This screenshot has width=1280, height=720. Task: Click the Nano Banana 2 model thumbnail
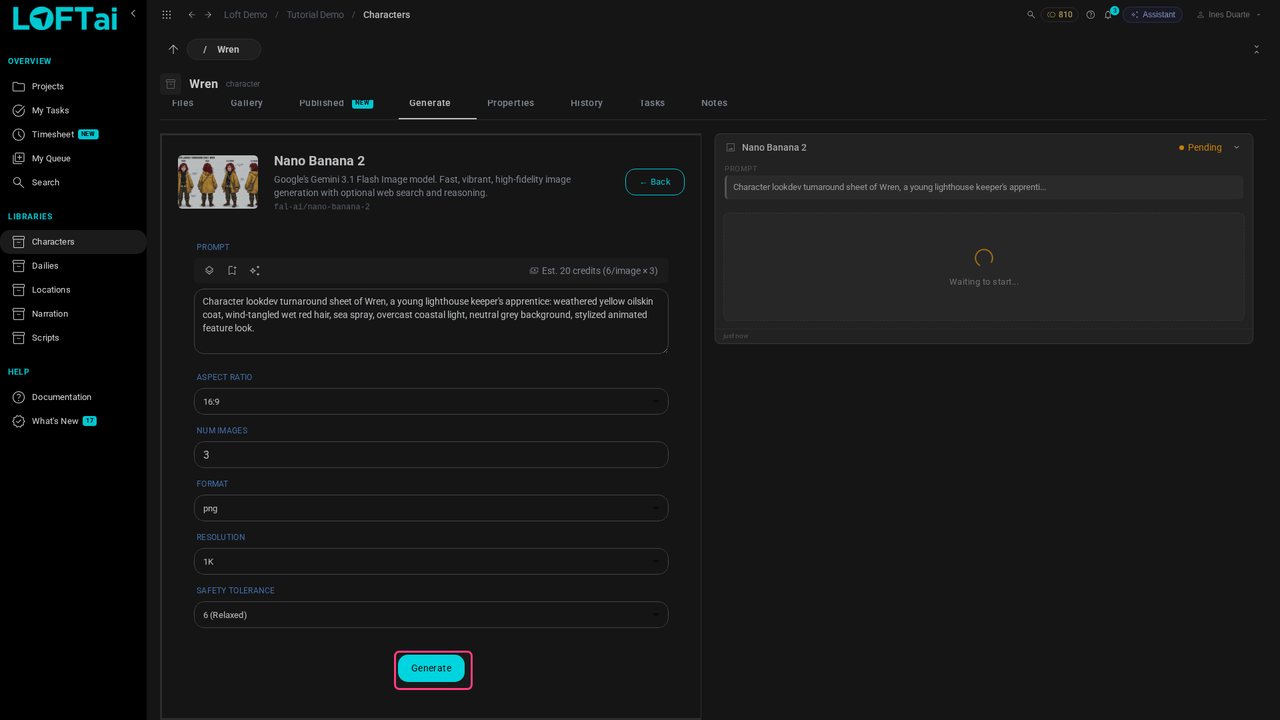point(218,182)
